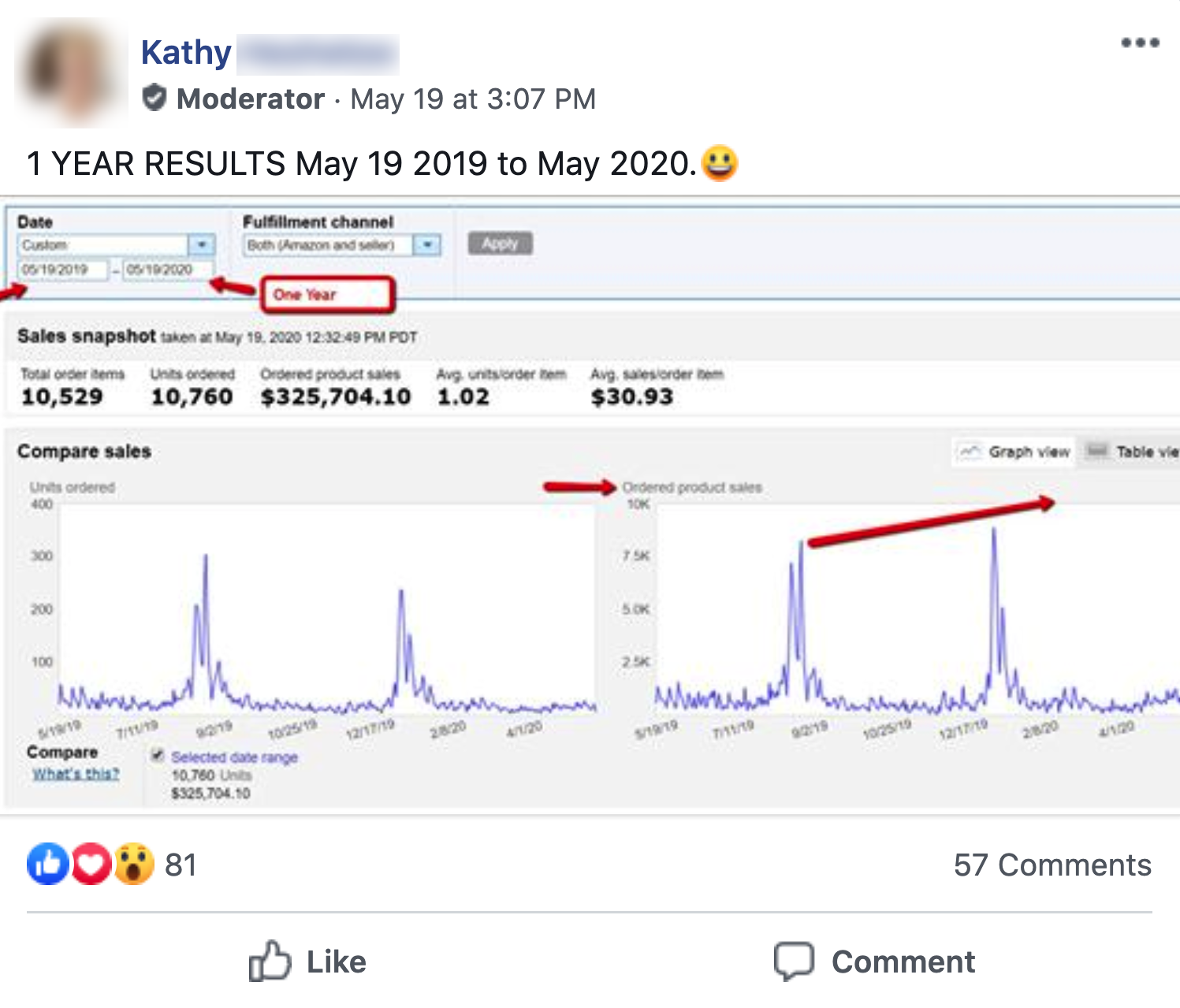Expand the Fulfillment channel dropdown
The height and width of the screenshot is (1008, 1180).
(x=427, y=245)
